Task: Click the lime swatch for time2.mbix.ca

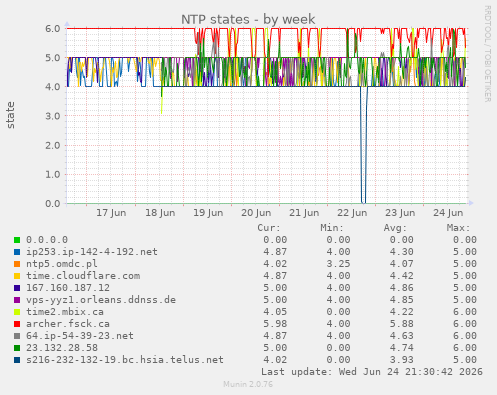Action: click(x=17, y=312)
